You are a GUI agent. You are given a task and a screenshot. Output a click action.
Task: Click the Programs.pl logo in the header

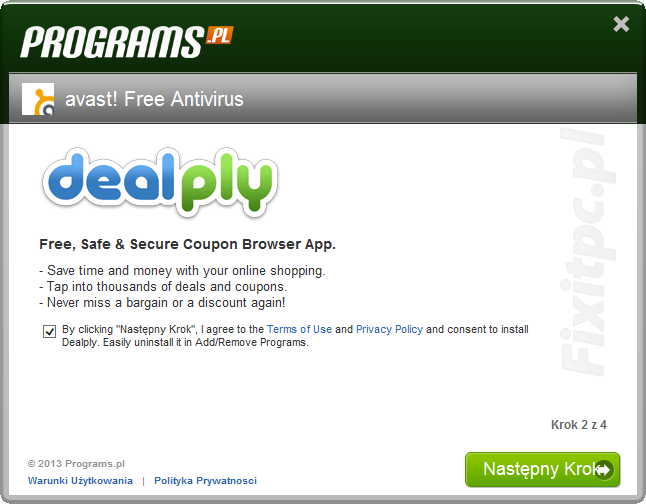pos(127,42)
